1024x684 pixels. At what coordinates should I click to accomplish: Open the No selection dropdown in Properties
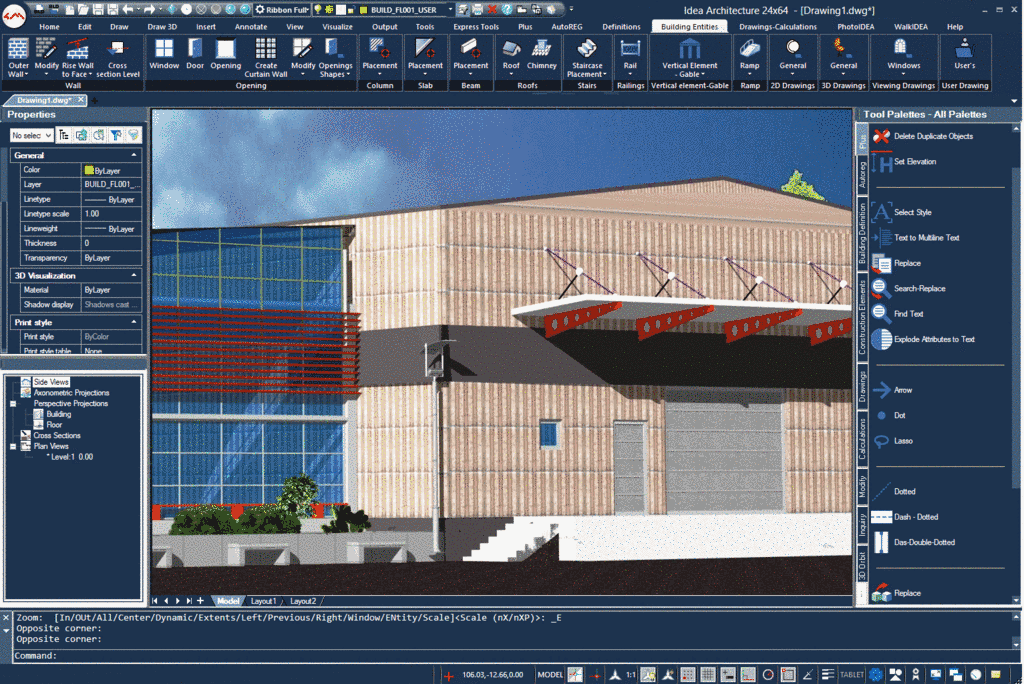[x=31, y=135]
